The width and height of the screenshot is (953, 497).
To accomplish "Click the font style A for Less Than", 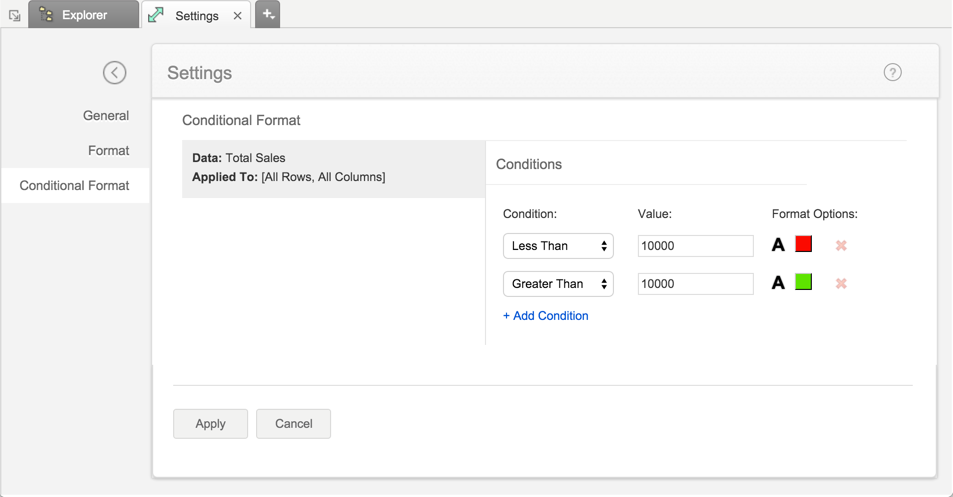I will (x=778, y=245).
